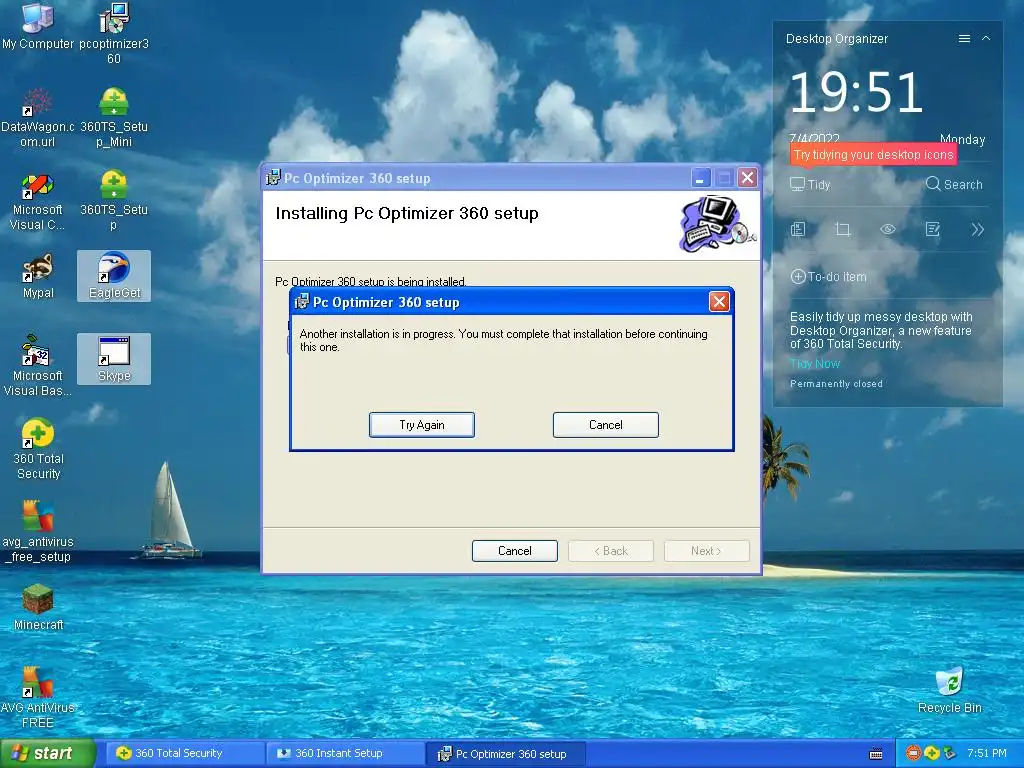Select the Skype desktop shortcut
1024x768 pixels.
(114, 359)
